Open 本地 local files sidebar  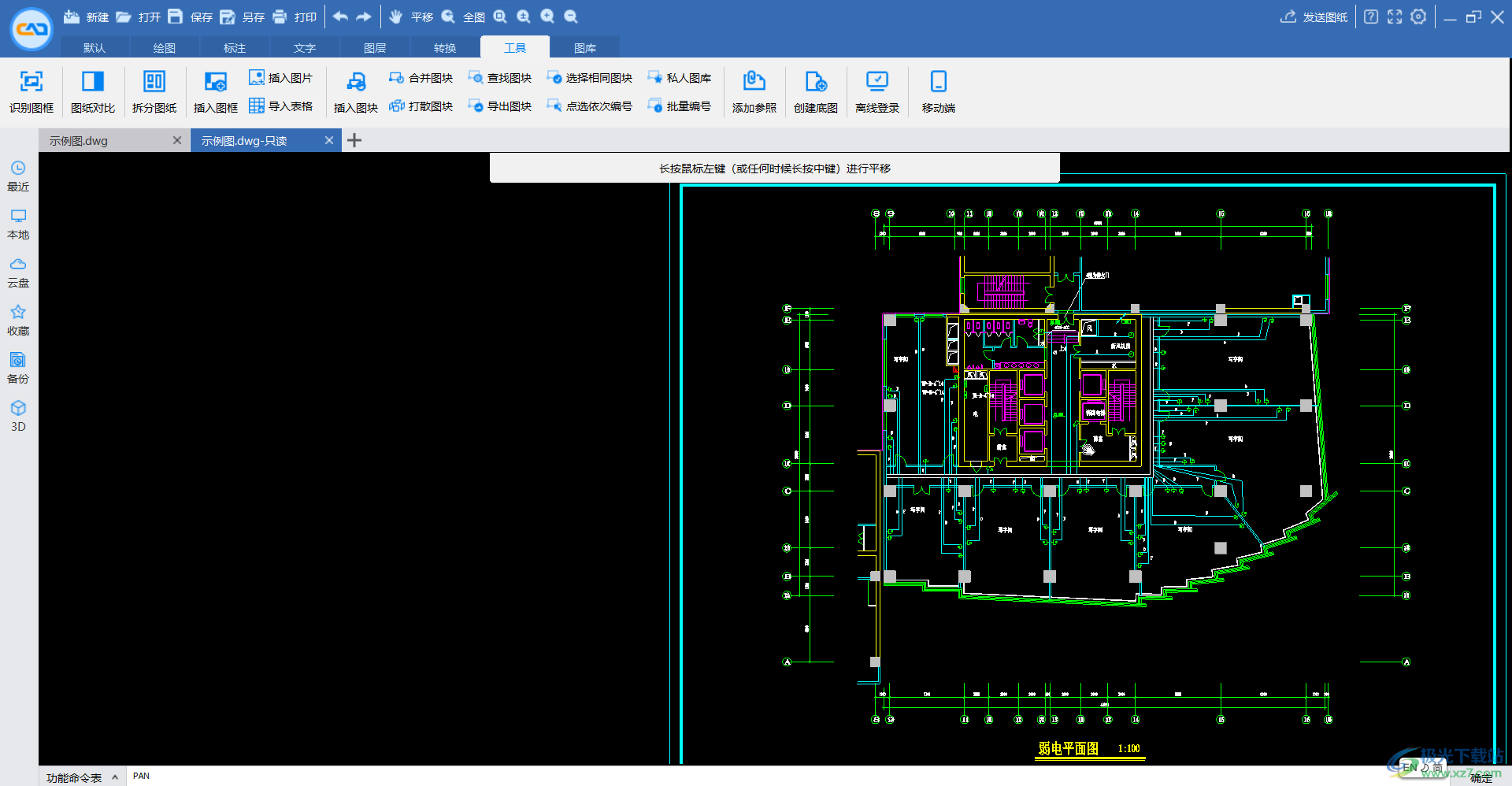(x=18, y=224)
